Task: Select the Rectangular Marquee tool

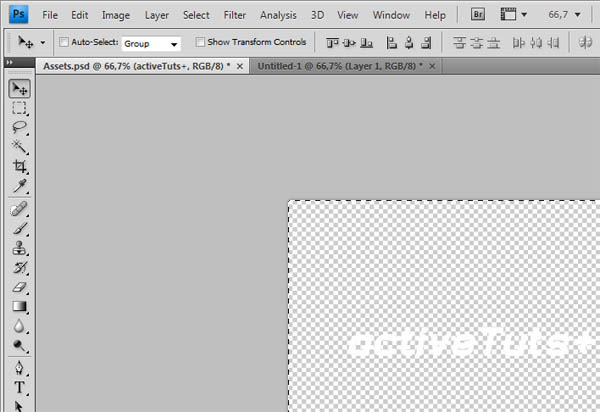Action: click(x=19, y=108)
